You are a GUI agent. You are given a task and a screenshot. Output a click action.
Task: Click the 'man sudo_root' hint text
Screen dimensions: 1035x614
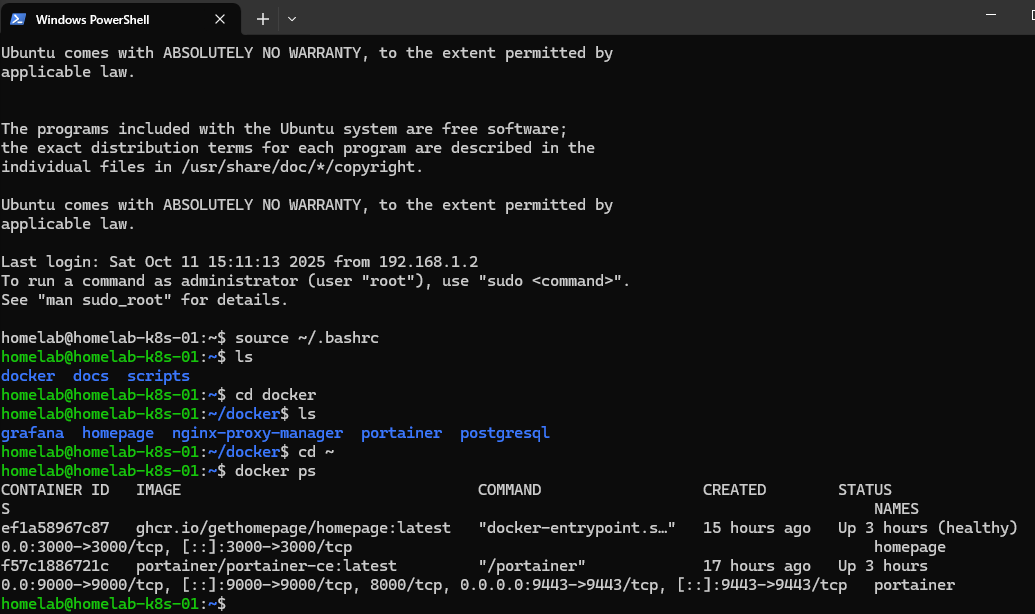click(104, 300)
